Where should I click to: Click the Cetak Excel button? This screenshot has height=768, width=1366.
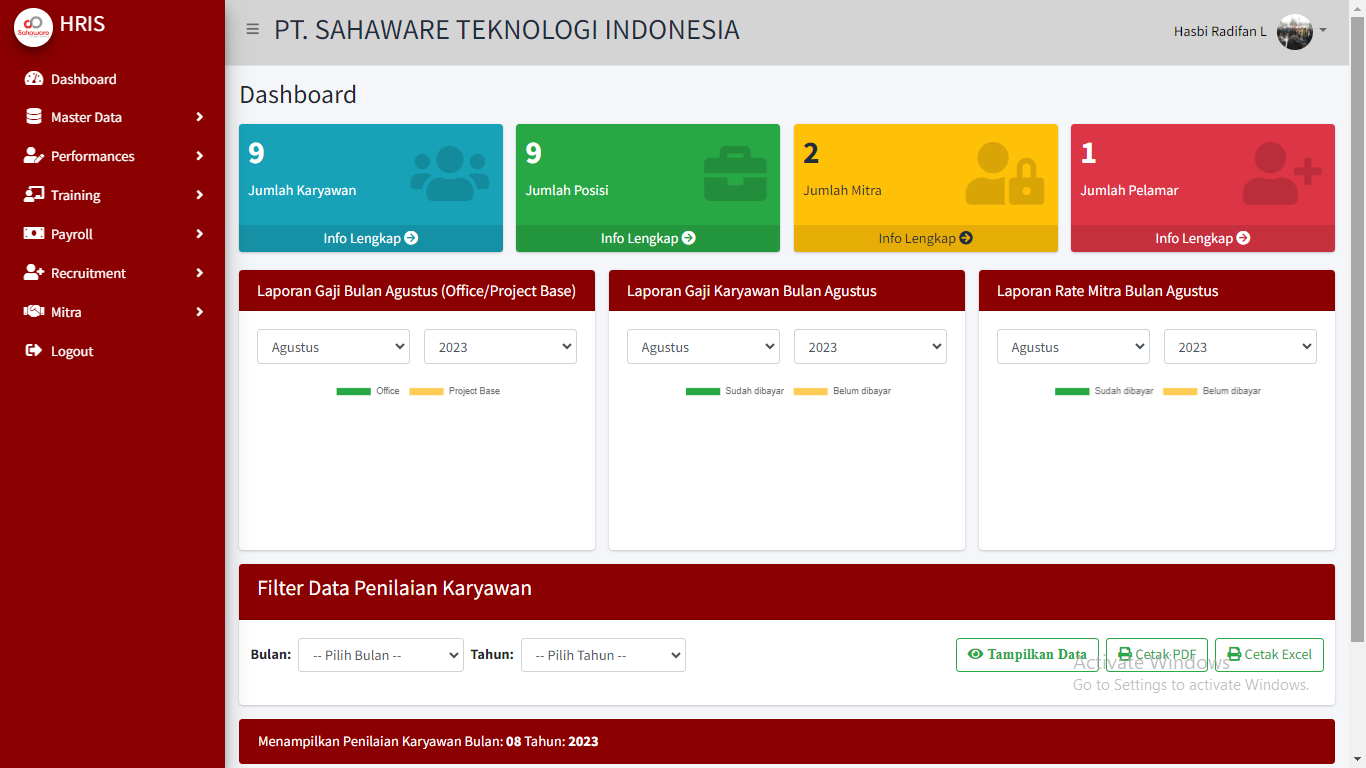[1269, 655]
